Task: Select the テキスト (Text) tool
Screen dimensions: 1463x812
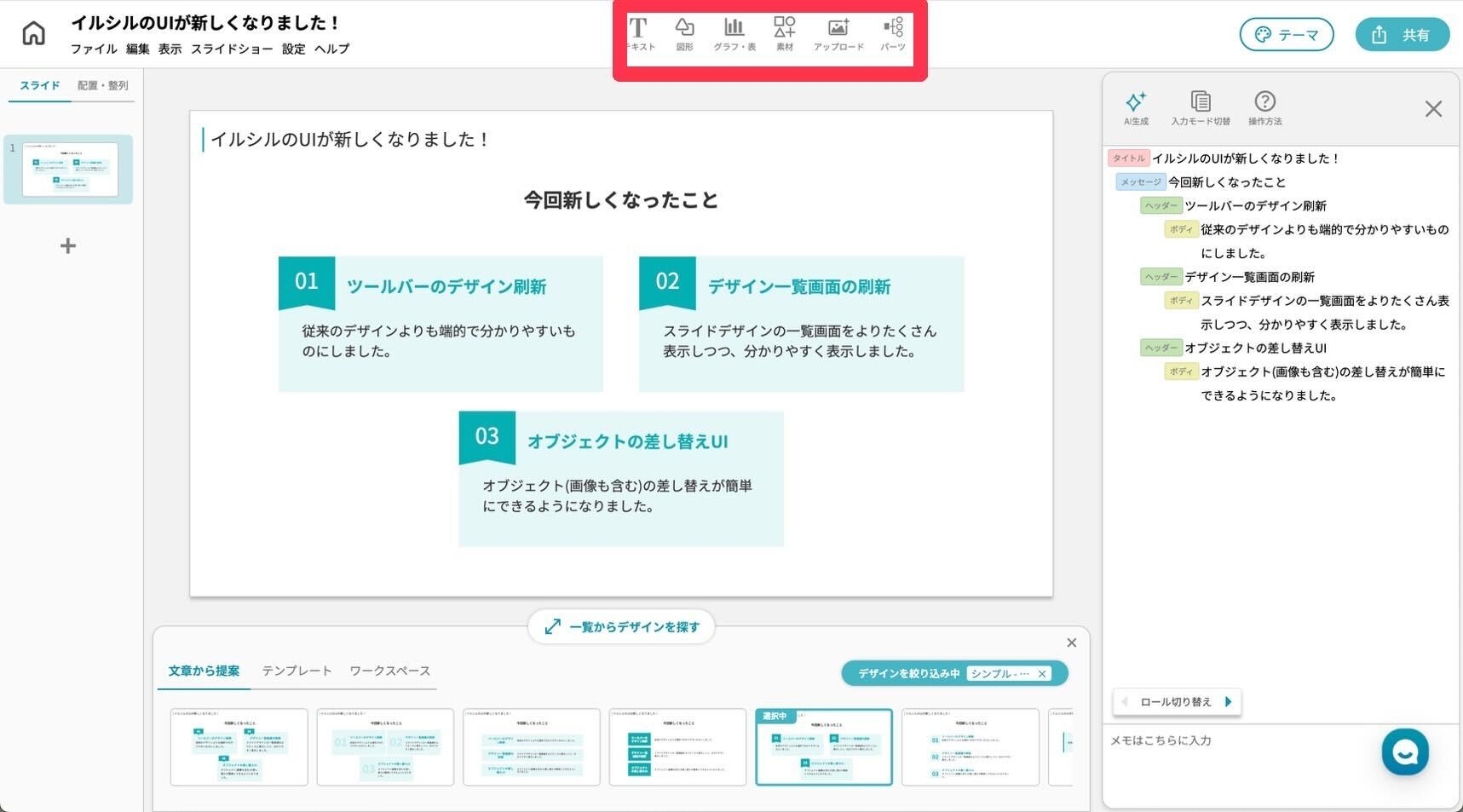Action: coord(639,34)
